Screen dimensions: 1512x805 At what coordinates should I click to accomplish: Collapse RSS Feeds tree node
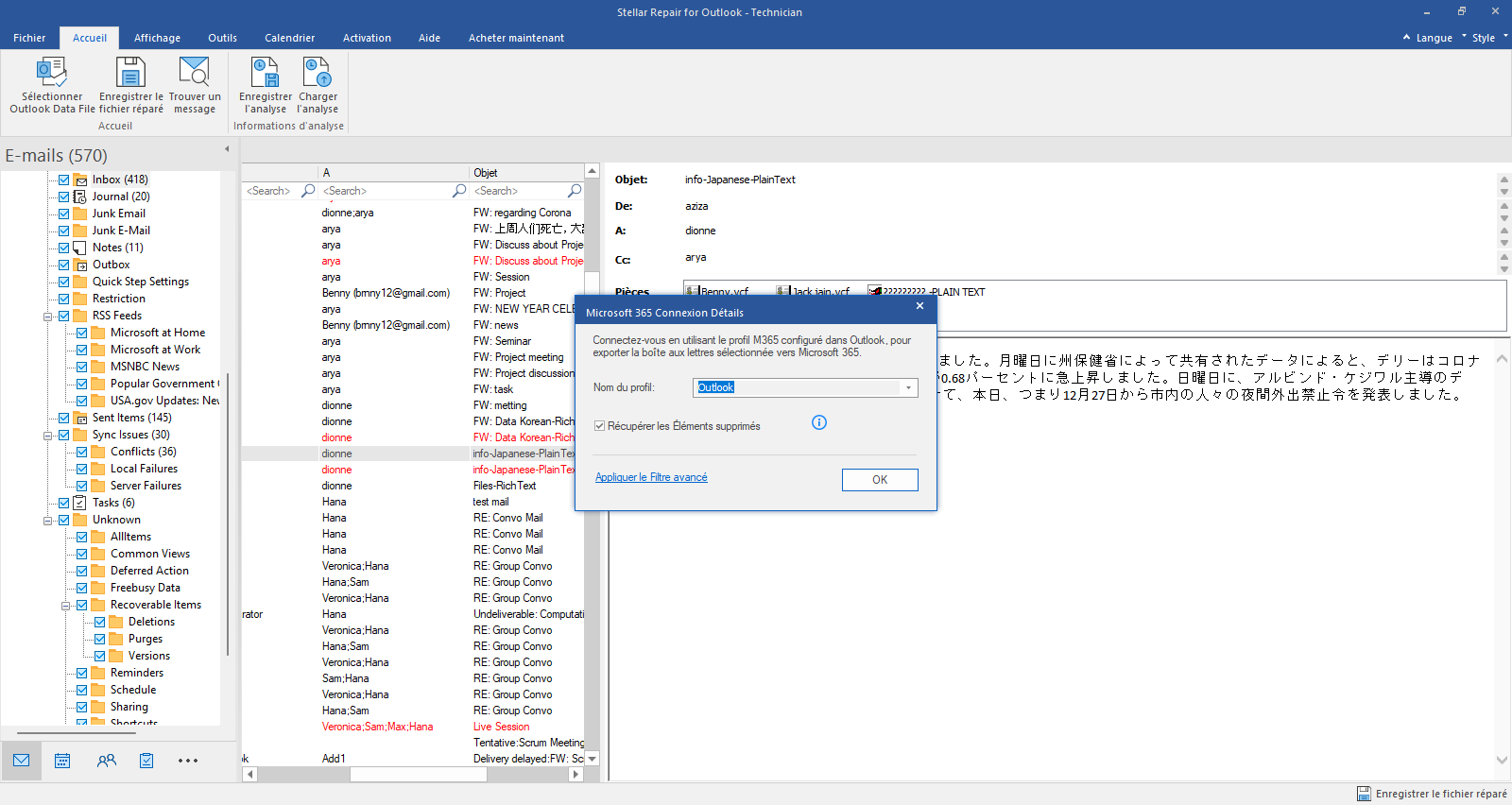click(x=47, y=317)
